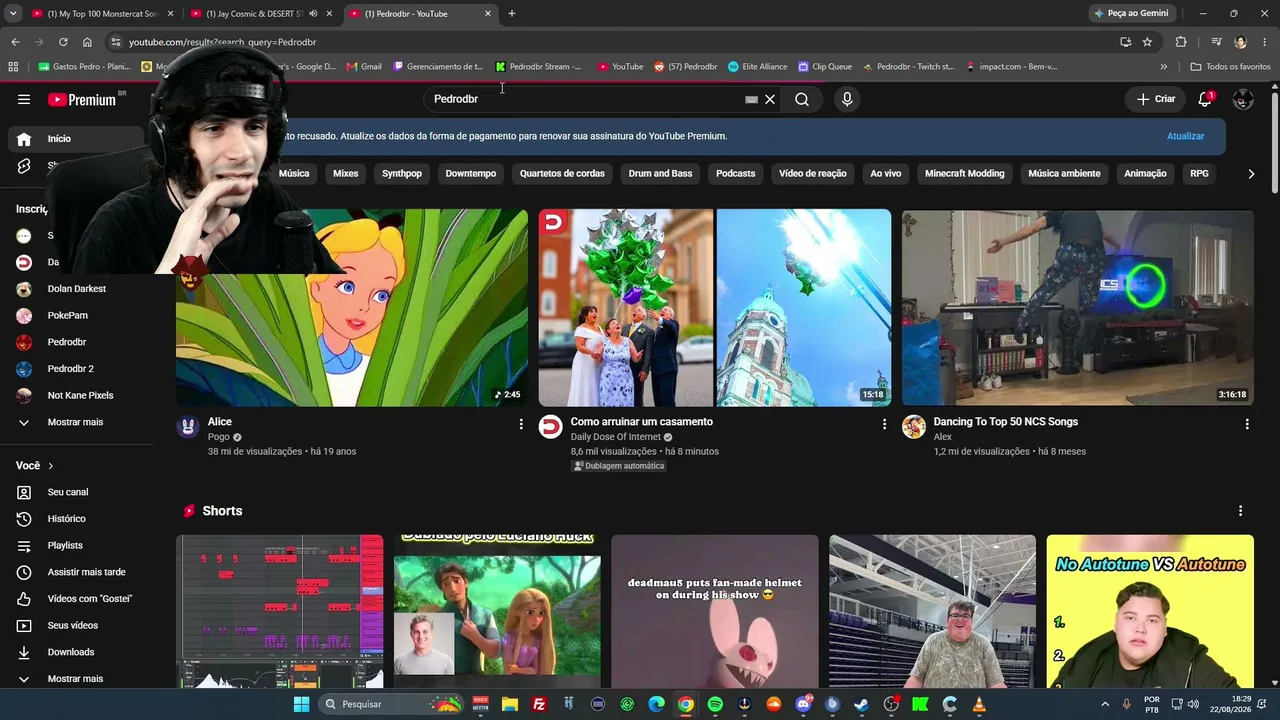Open Spotify from taskbar

click(x=715, y=704)
